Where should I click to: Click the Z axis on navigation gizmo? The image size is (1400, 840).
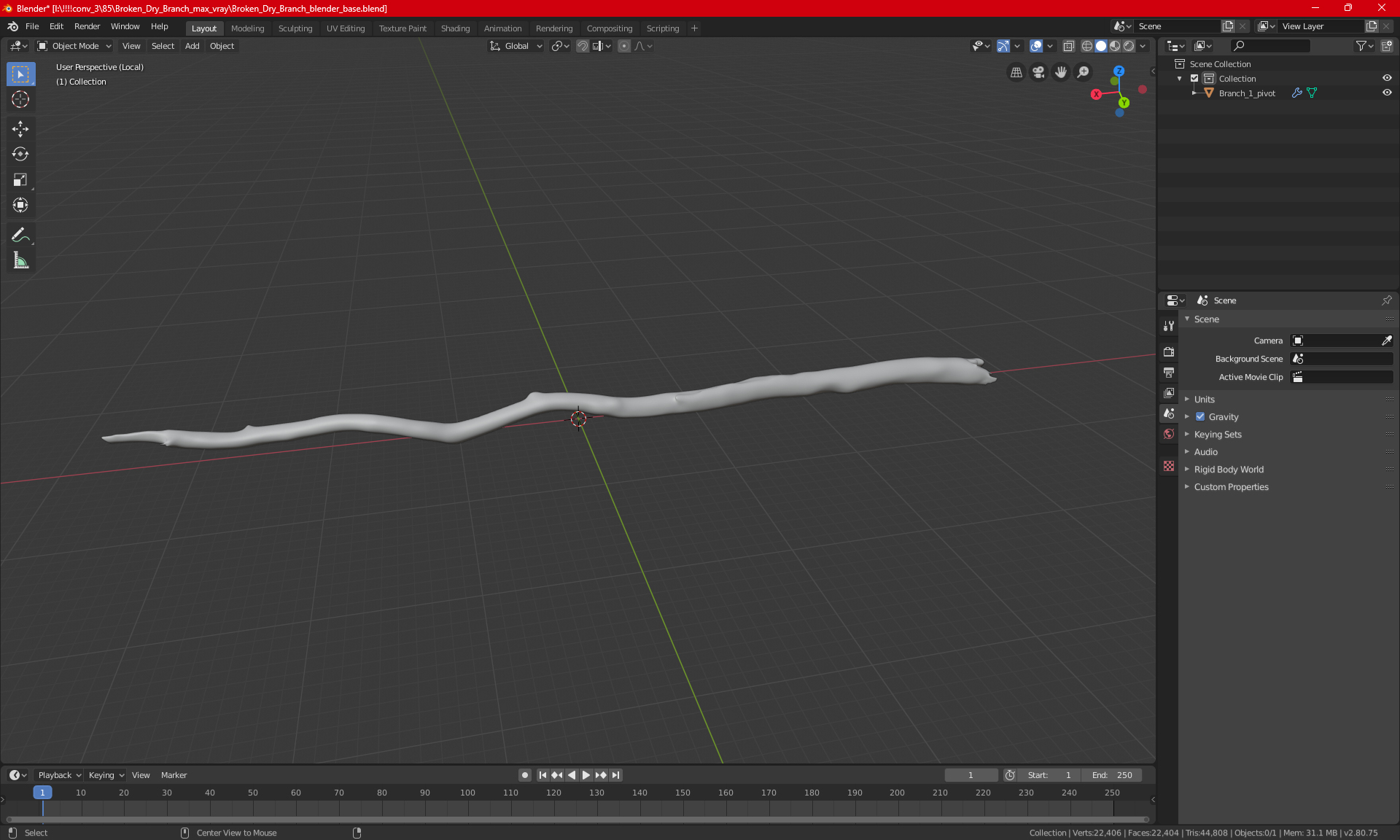[x=1119, y=71]
